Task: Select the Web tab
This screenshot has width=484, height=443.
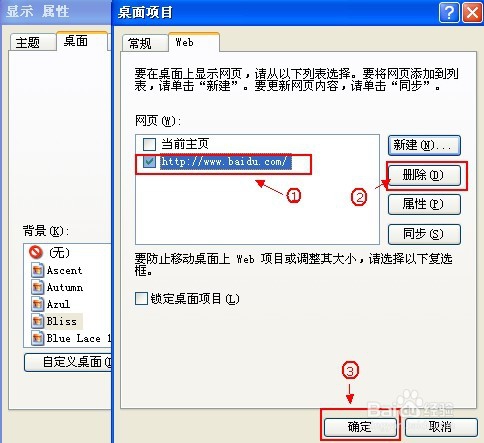Action: (194, 42)
